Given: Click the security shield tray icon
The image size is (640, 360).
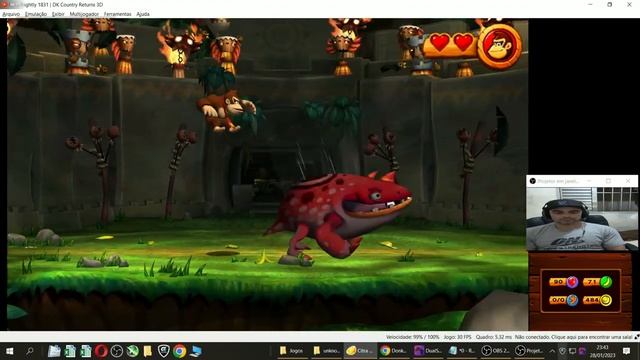Looking at the screenshot, I should click(562, 351).
